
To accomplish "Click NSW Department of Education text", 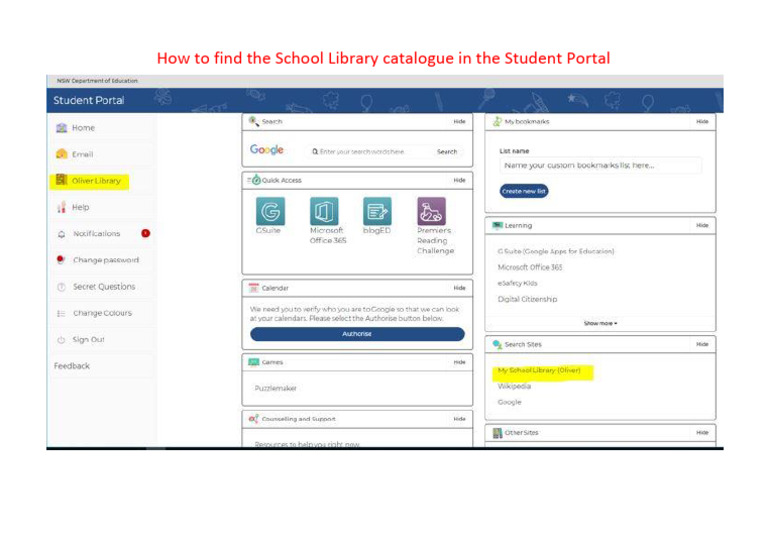I will 97,81.
